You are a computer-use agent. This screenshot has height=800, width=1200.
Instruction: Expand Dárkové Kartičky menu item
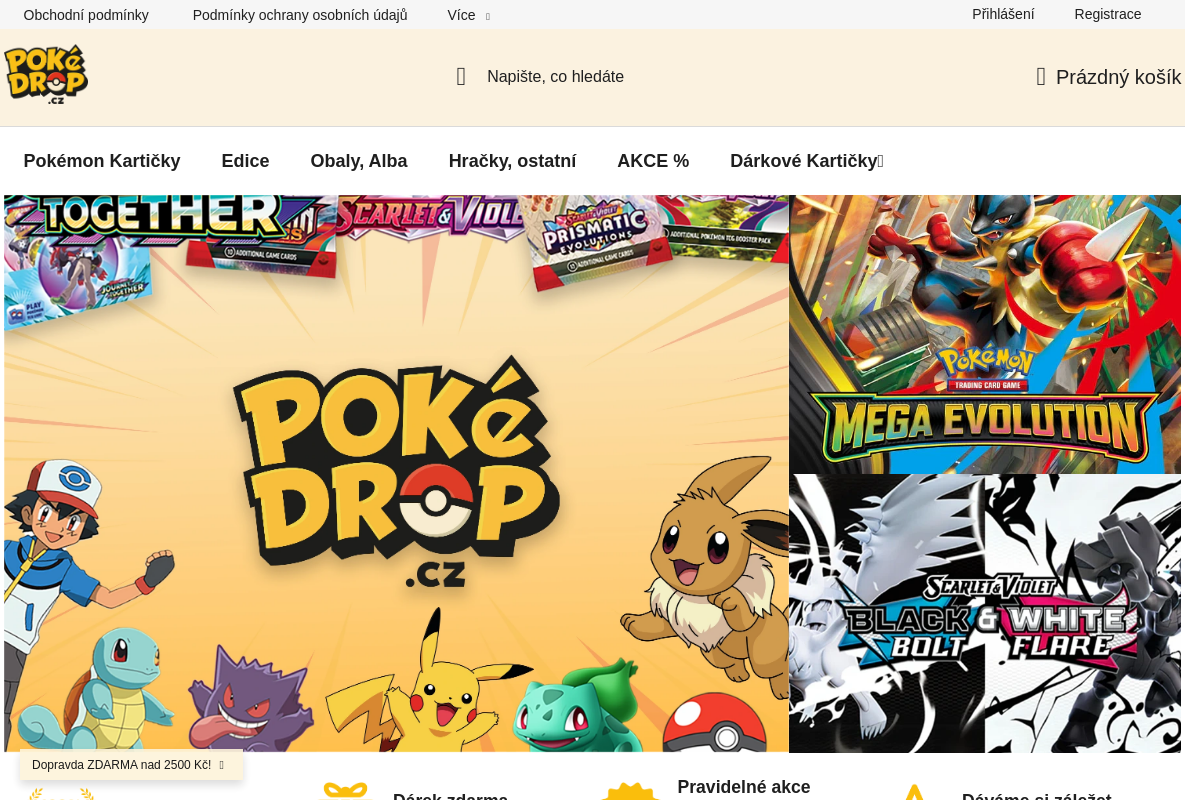pos(807,161)
